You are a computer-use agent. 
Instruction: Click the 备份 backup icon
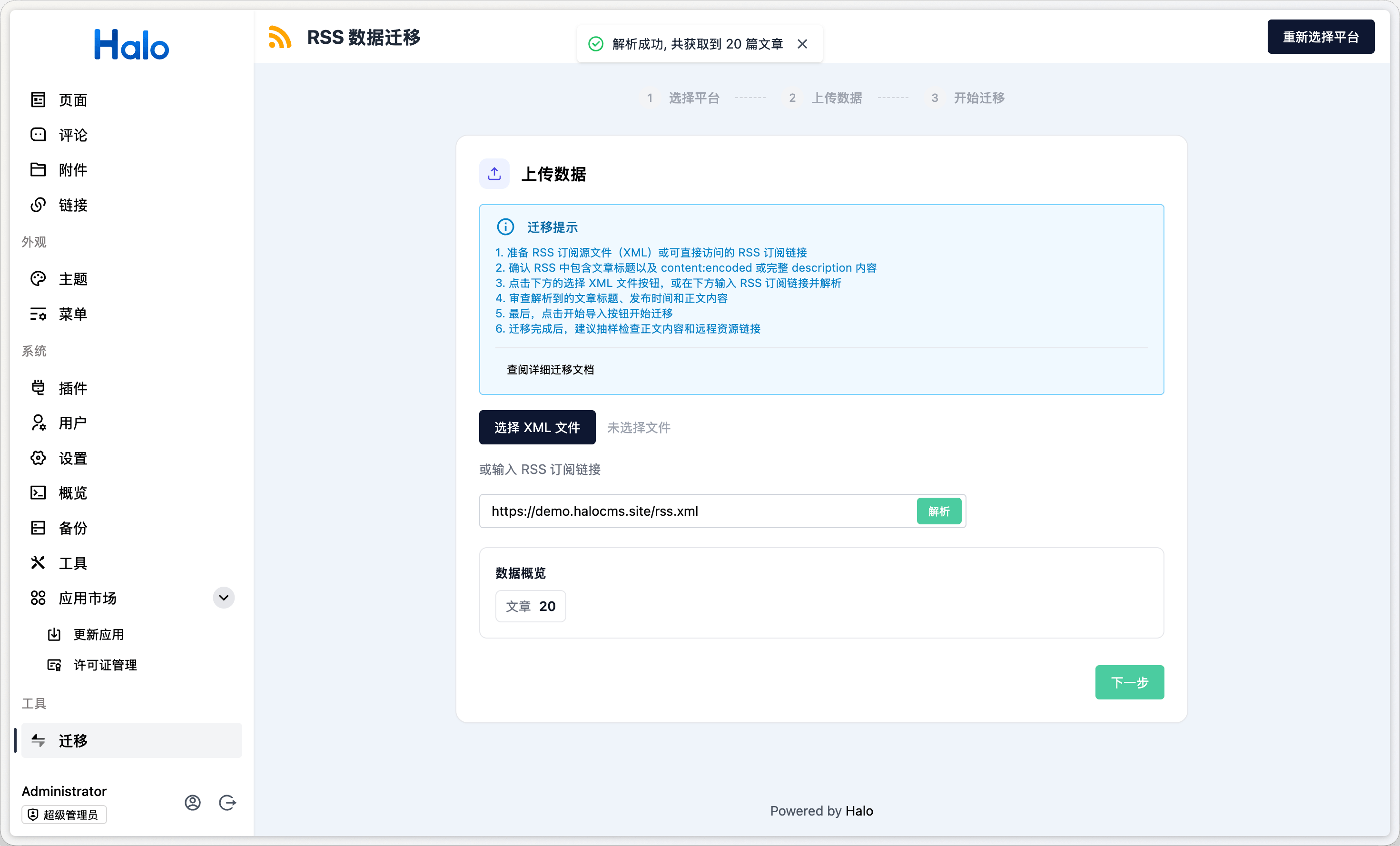(x=38, y=528)
